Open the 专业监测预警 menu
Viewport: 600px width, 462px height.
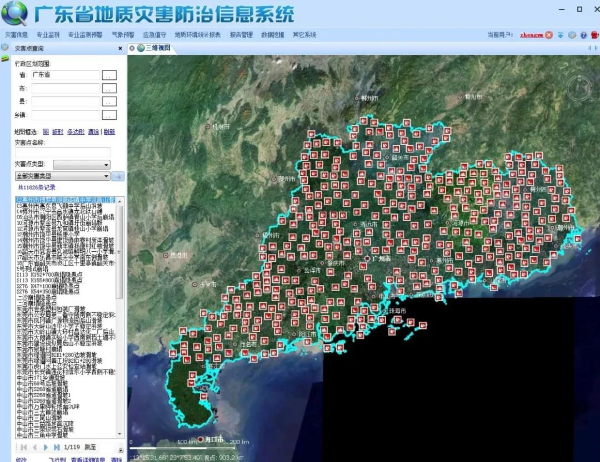click(x=85, y=35)
